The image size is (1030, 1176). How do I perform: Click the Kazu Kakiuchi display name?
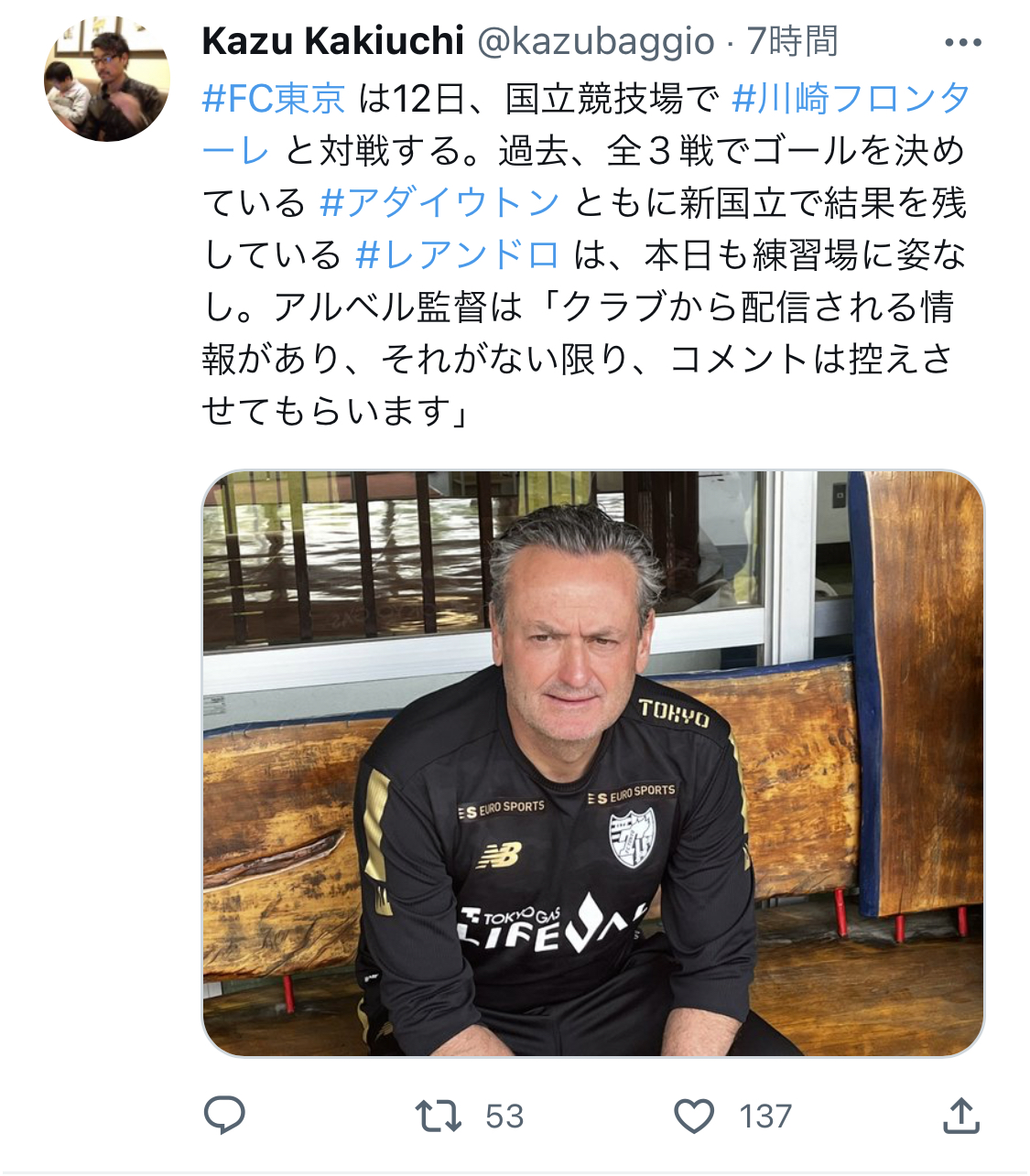333,41
